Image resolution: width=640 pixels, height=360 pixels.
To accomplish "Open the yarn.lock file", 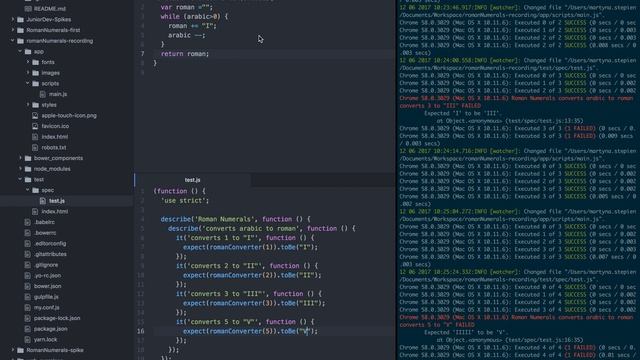I will [46, 339].
